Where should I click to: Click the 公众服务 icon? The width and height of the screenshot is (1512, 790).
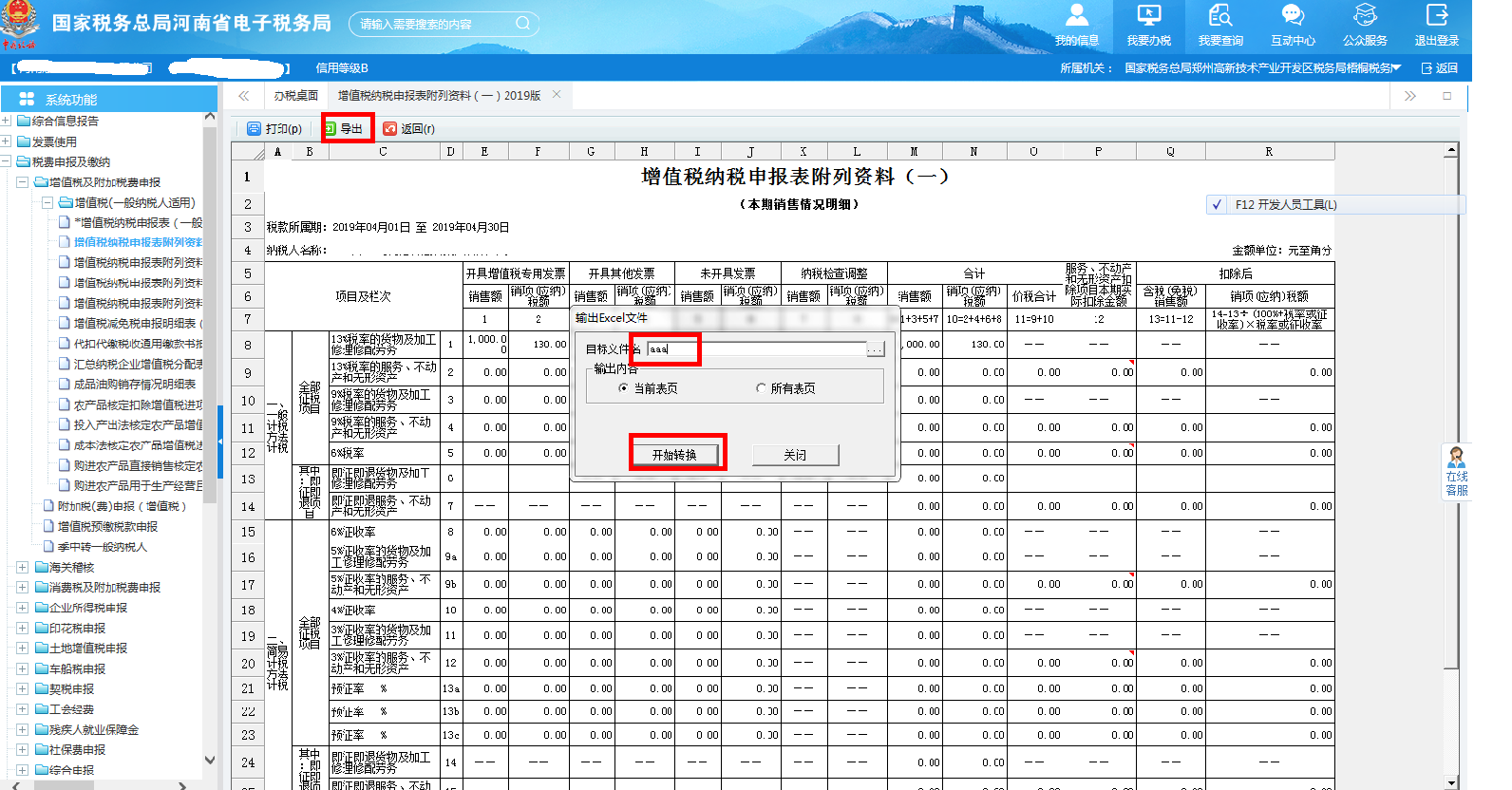click(x=1365, y=24)
